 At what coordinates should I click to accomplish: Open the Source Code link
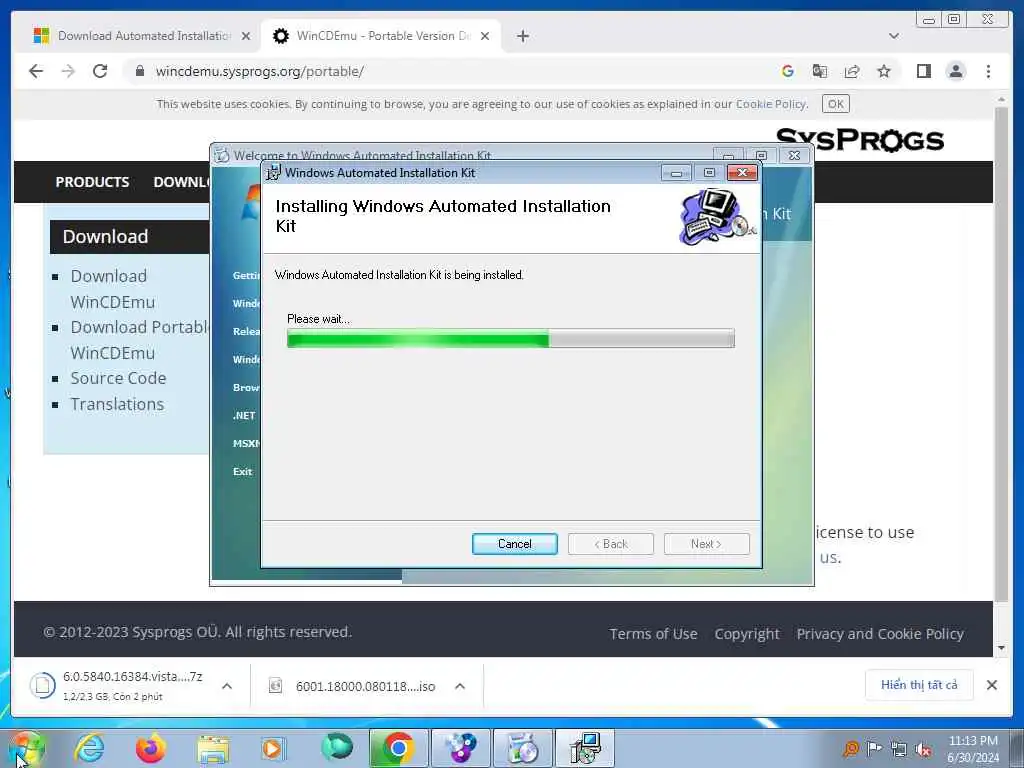tap(118, 378)
